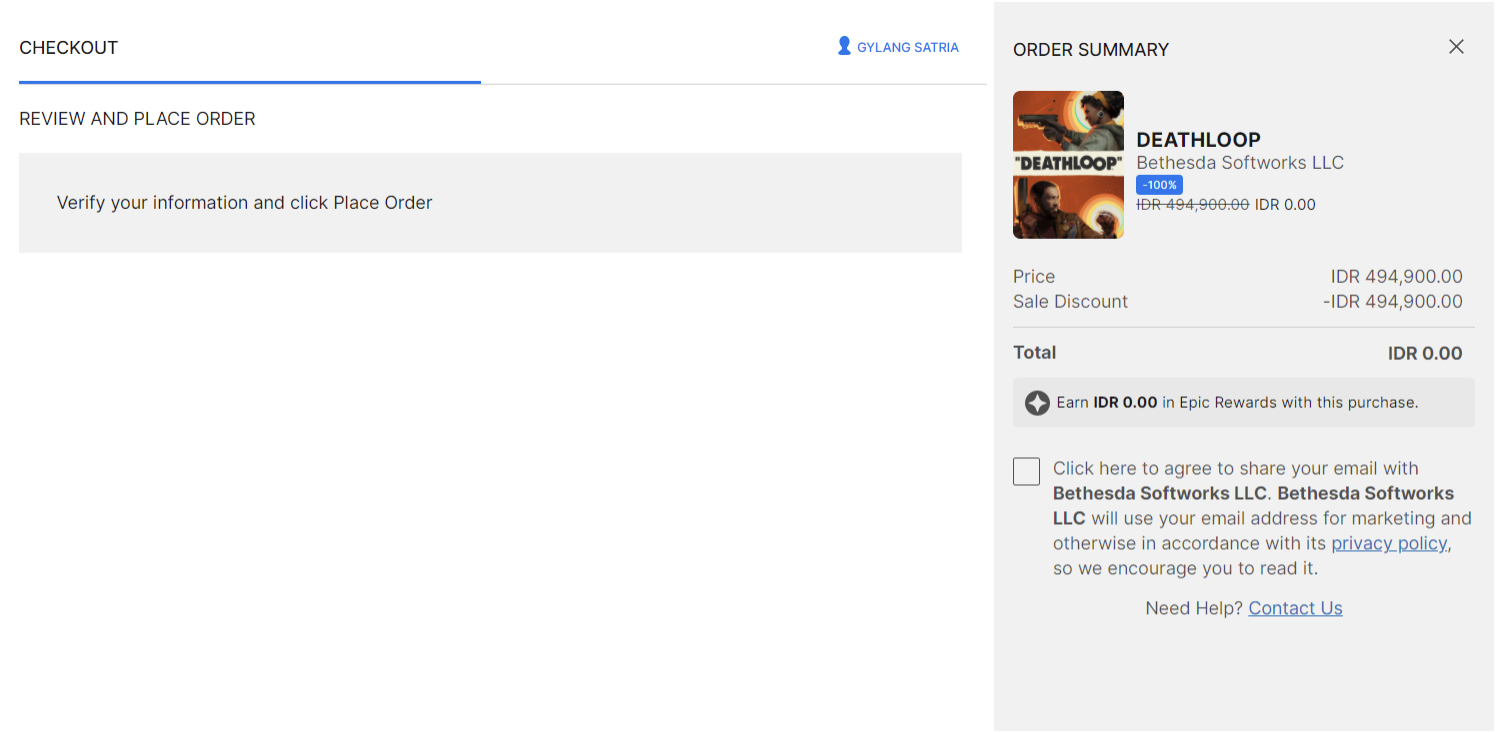Click the DEATHLOOP product title

tap(1198, 140)
